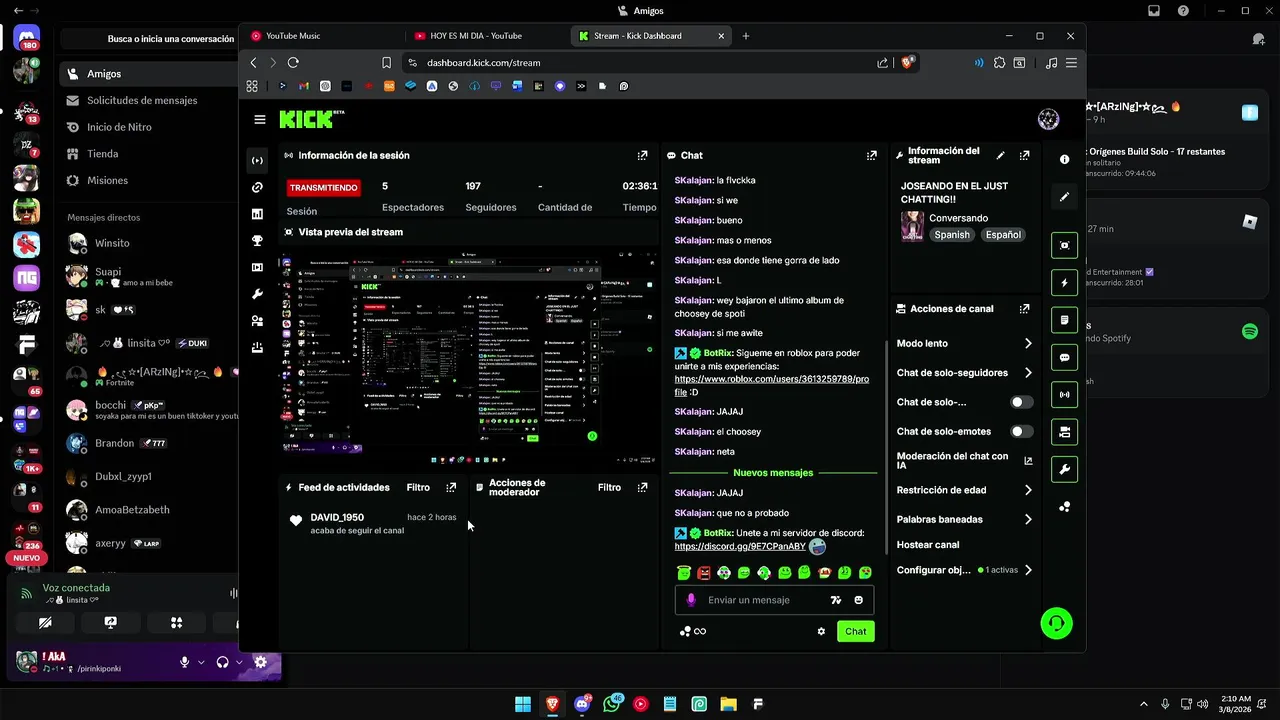Pop out the Feed de actividades panel
1280x720 pixels.
451,488
